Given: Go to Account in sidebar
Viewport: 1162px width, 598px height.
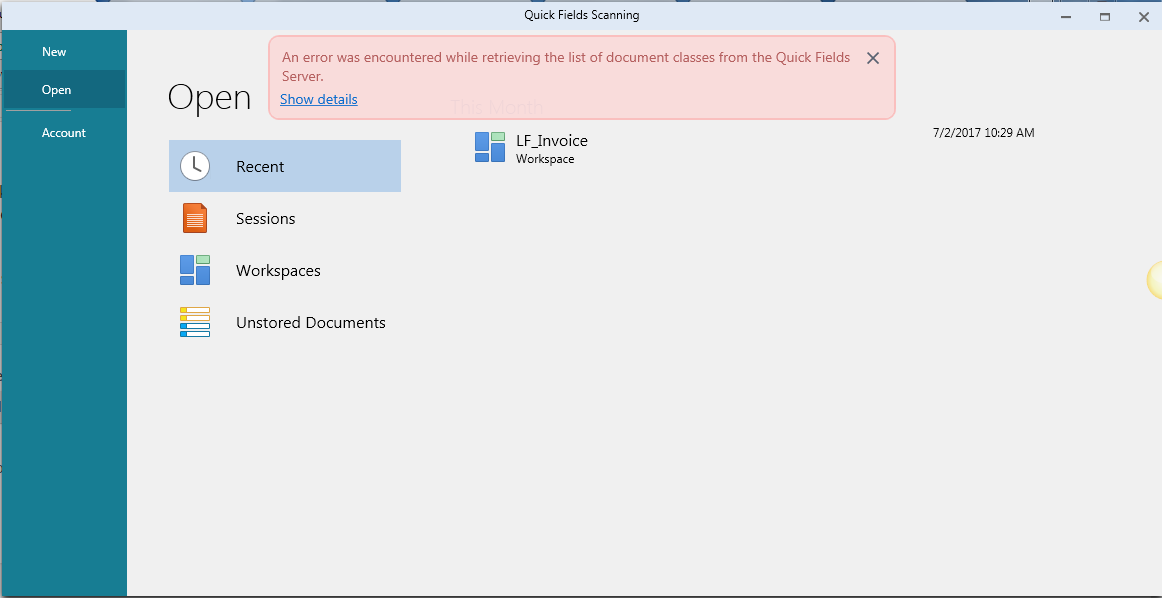Looking at the screenshot, I should click(64, 133).
